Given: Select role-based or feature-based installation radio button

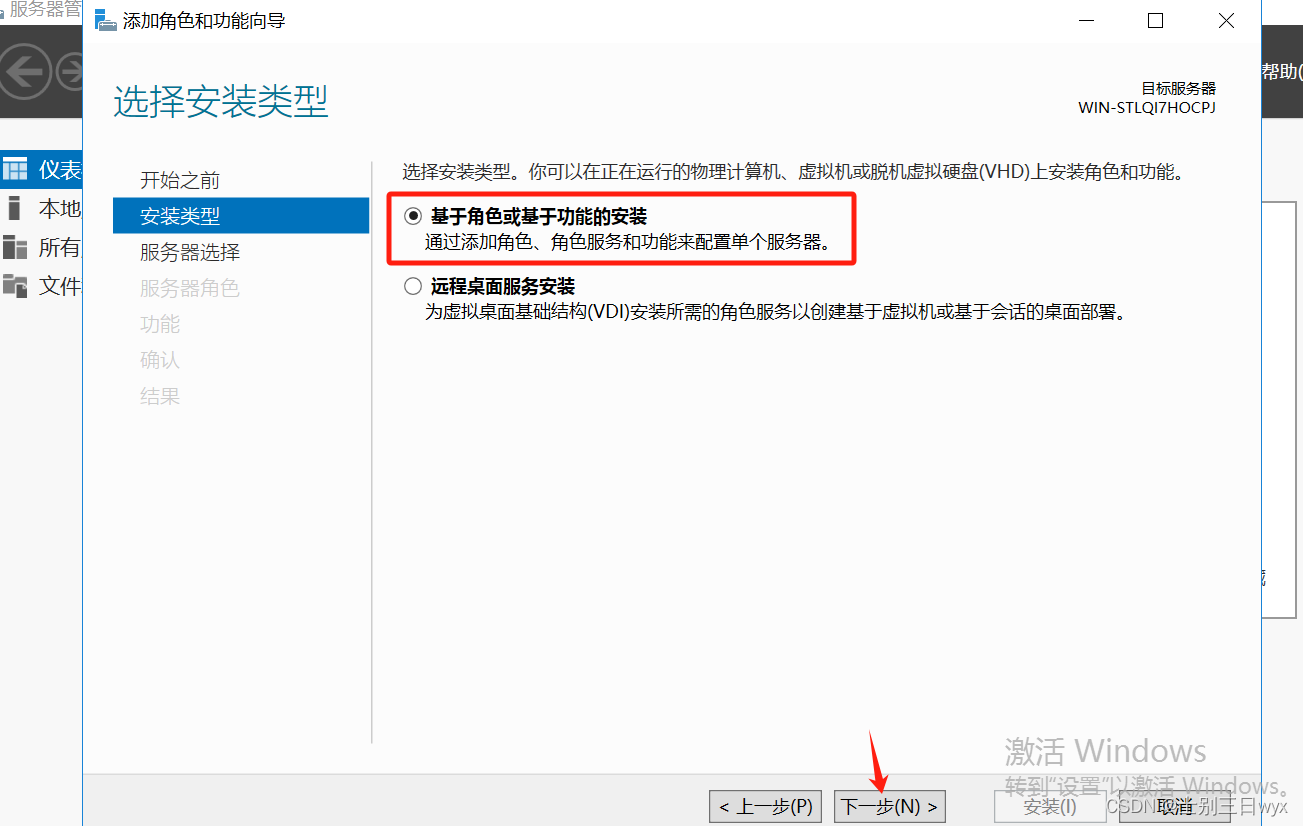Looking at the screenshot, I should point(413,216).
